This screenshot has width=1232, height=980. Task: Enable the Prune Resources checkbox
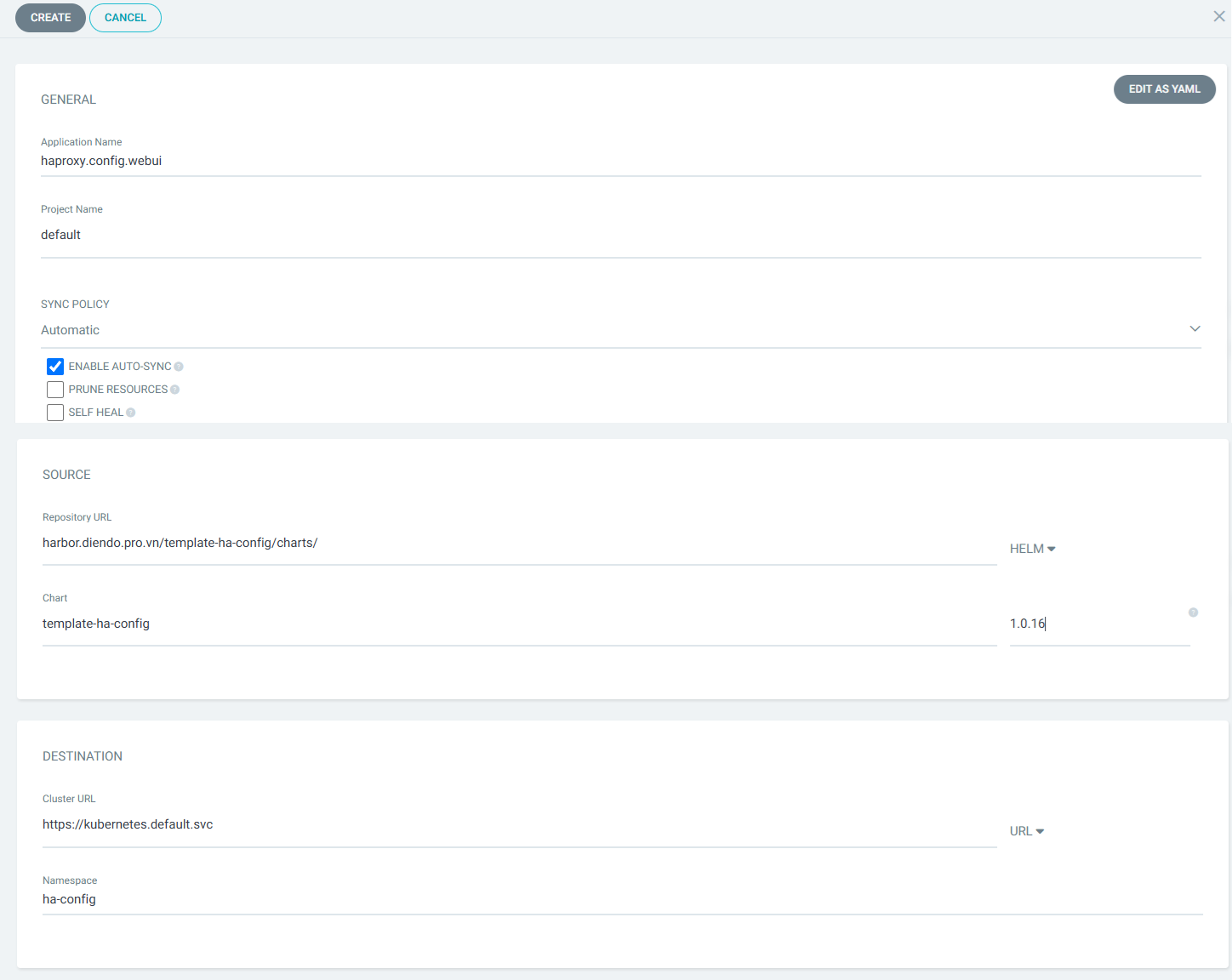(x=55, y=390)
